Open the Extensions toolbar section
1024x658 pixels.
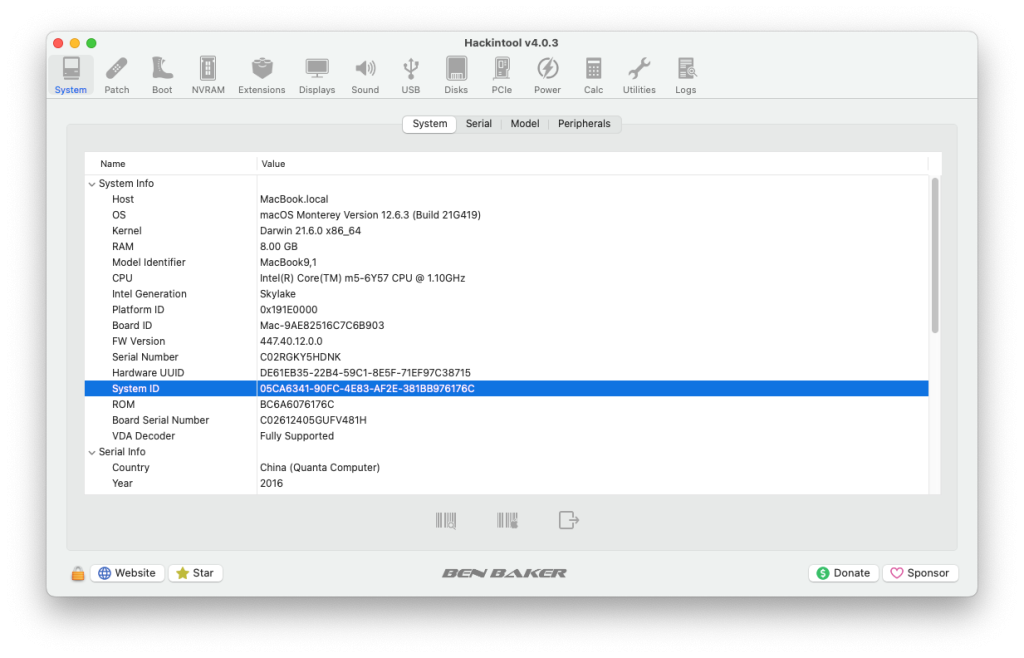coord(262,75)
